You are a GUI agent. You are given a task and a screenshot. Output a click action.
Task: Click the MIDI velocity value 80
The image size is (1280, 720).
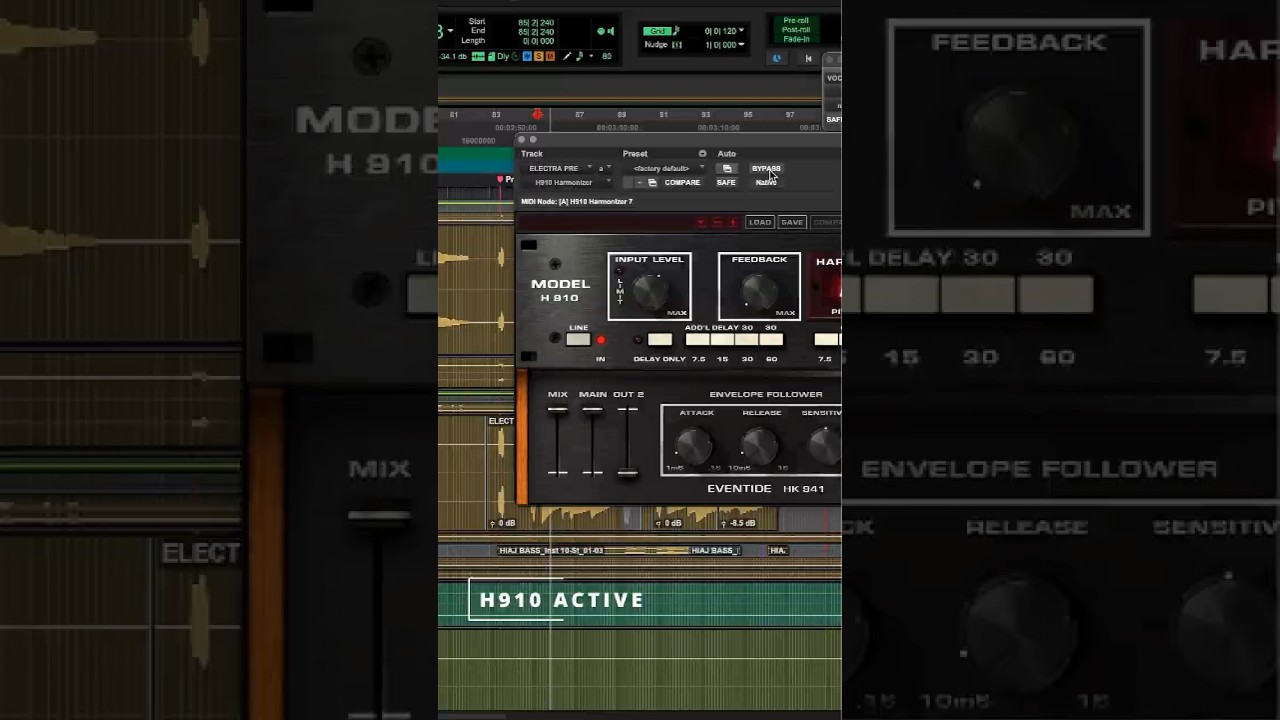tap(606, 57)
